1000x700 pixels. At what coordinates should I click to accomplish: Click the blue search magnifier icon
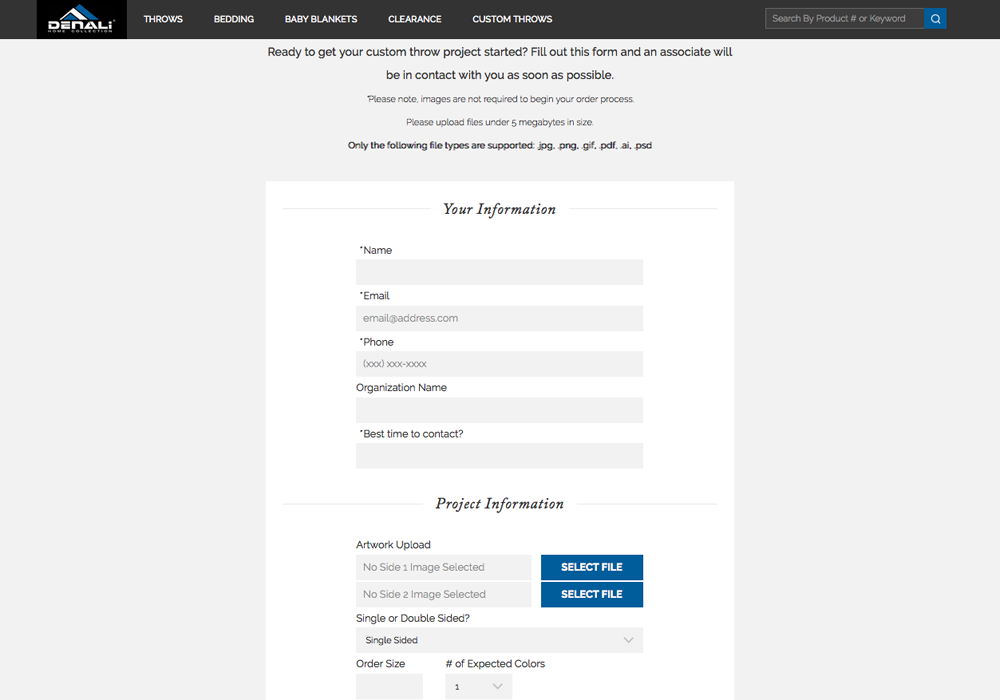[x=935, y=18]
